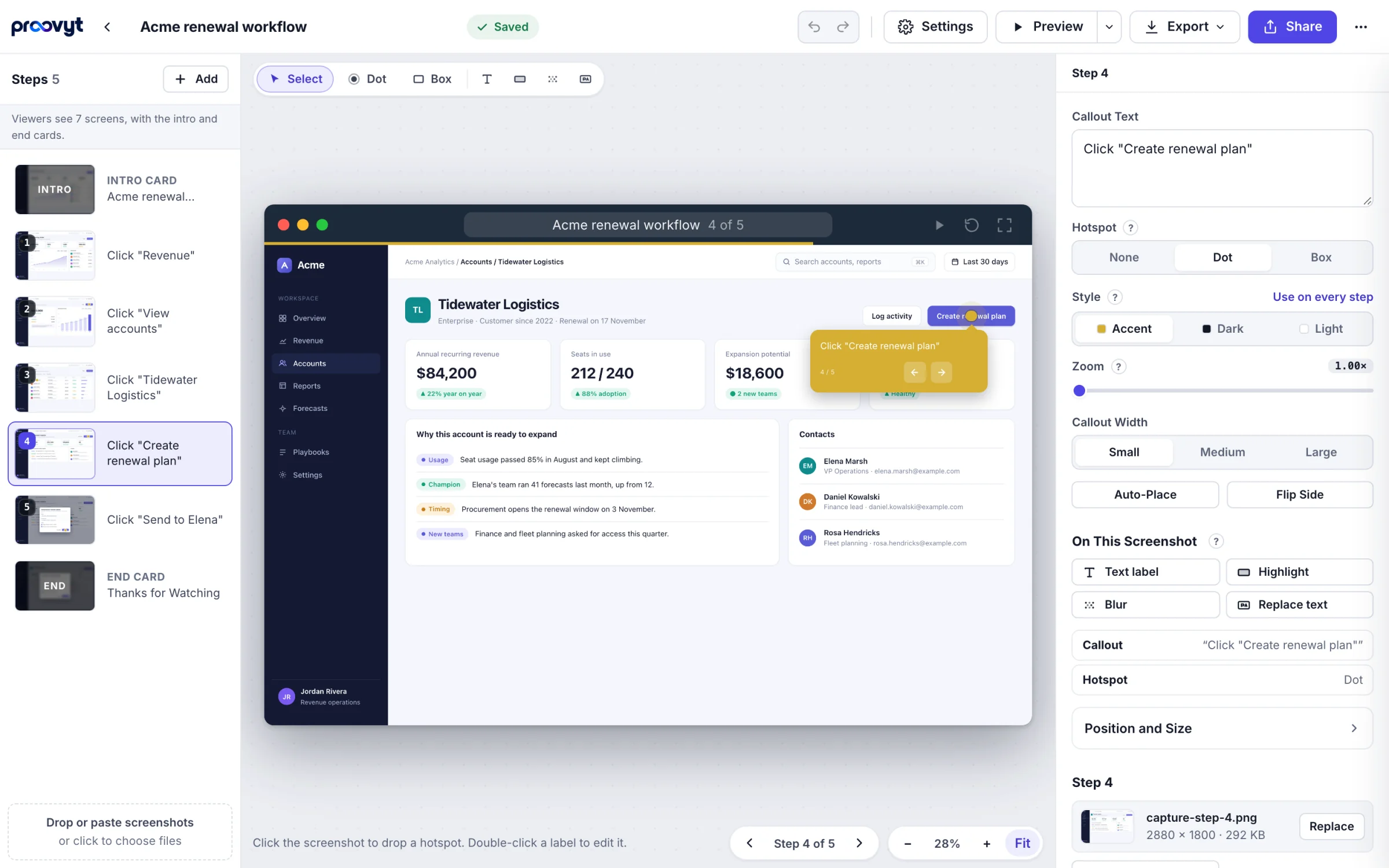Open Settings
The height and width of the screenshot is (868, 1389).
pos(935,27)
